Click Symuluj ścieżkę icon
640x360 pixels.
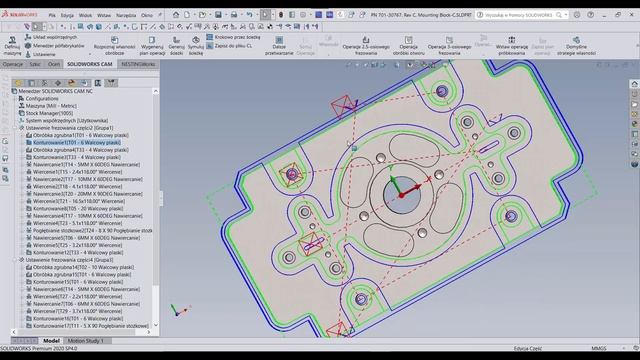[x=196, y=40]
